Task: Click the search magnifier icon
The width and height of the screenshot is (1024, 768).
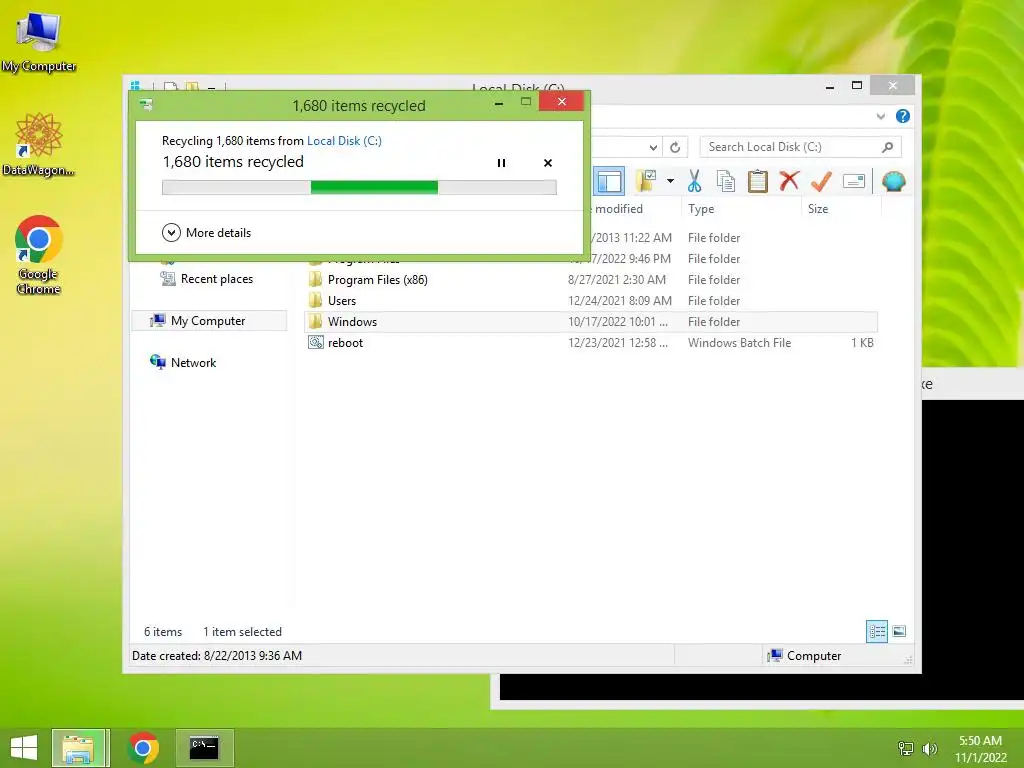Action: (888, 147)
